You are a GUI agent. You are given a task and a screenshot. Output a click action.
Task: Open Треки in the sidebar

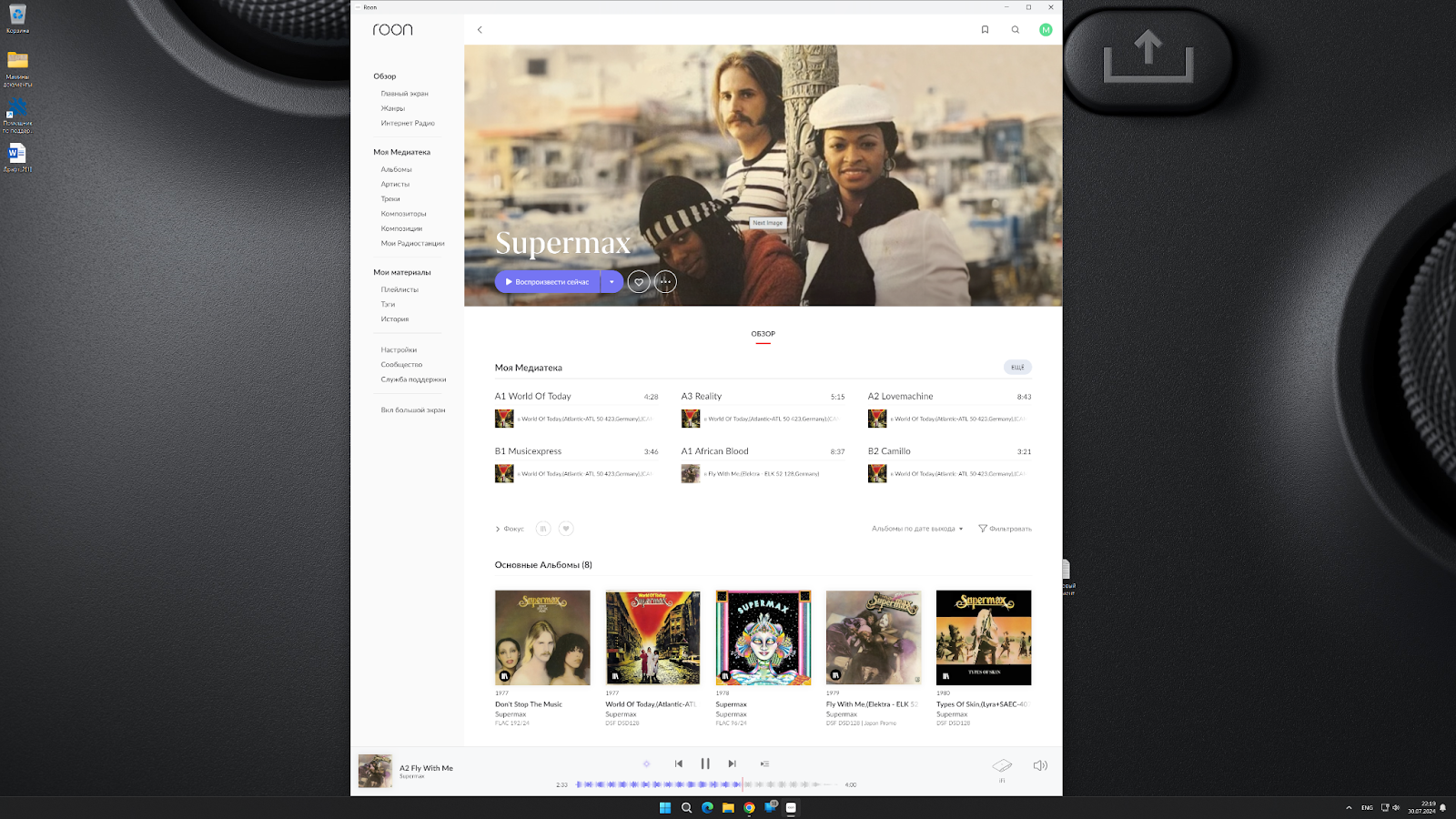coord(390,198)
